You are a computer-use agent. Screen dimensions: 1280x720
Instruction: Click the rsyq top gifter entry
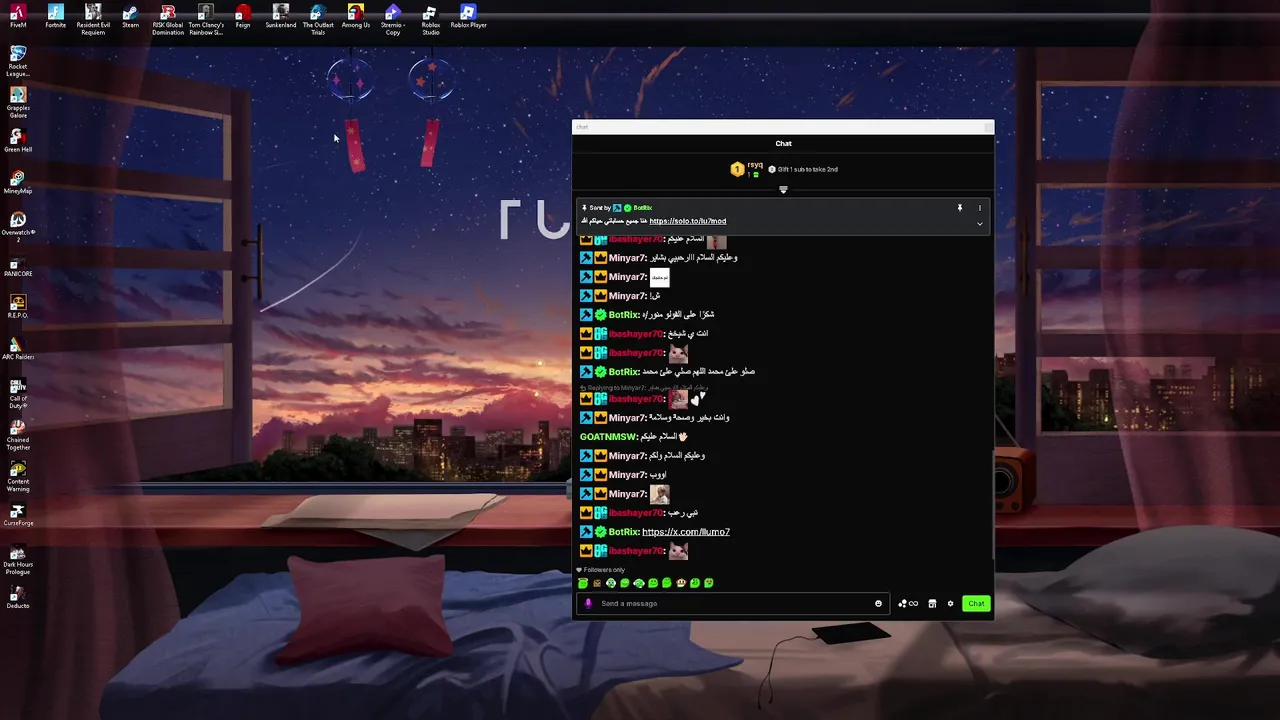tap(748, 169)
